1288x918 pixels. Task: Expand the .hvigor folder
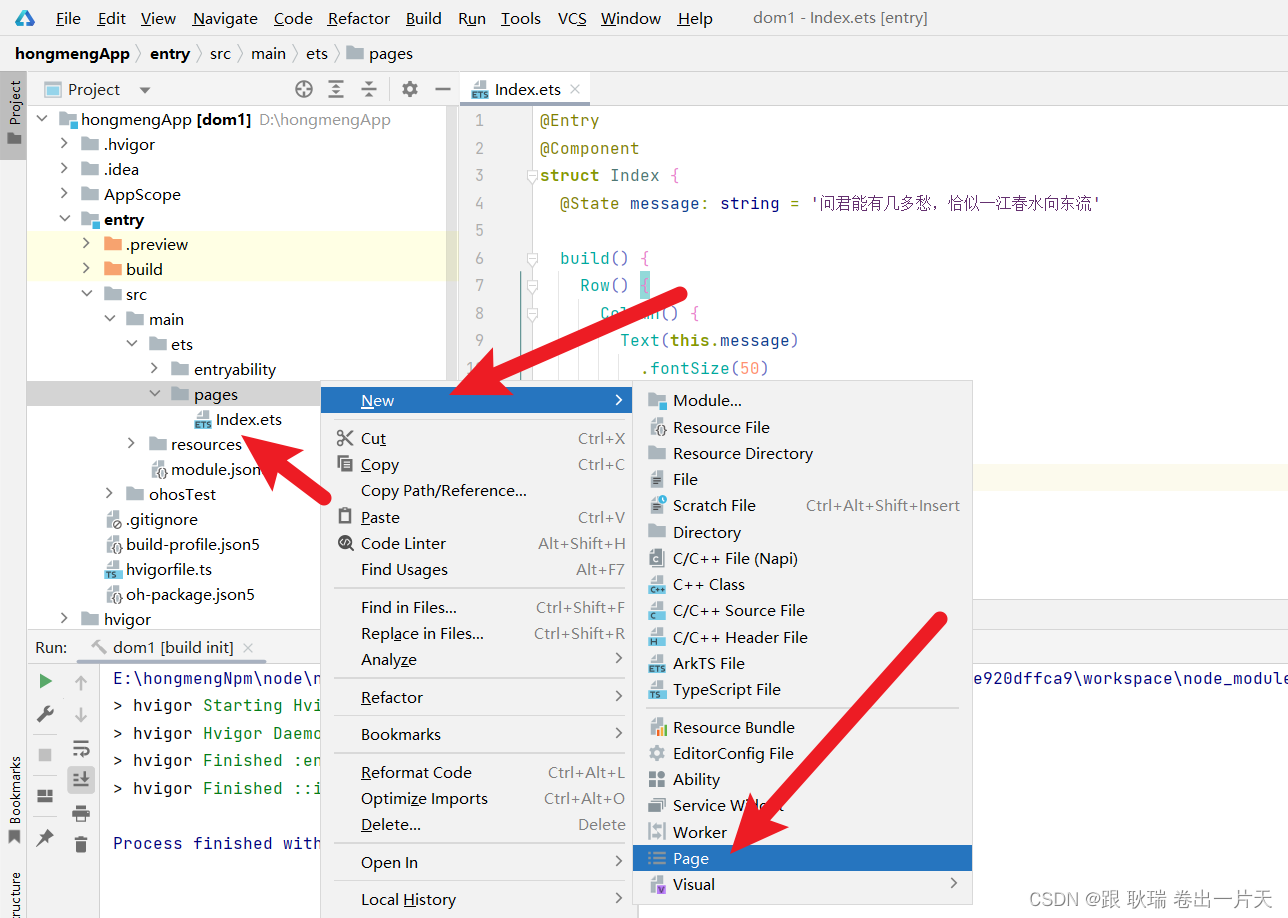(64, 144)
